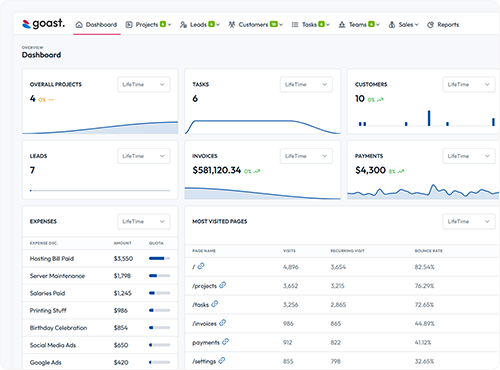Click the Dashboard home icon
The height and width of the screenshot is (370, 500).
(x=79, y=25)
